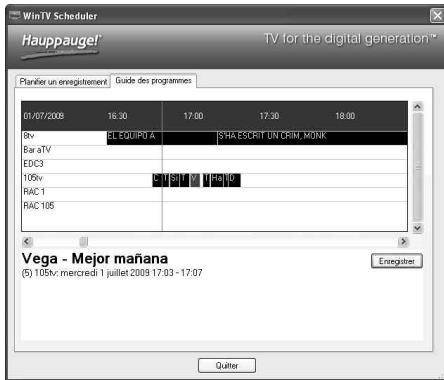The image size is (444, 380).
Task: Click the Quitter button
Action: pyautogui.click(x=227, y=366)
